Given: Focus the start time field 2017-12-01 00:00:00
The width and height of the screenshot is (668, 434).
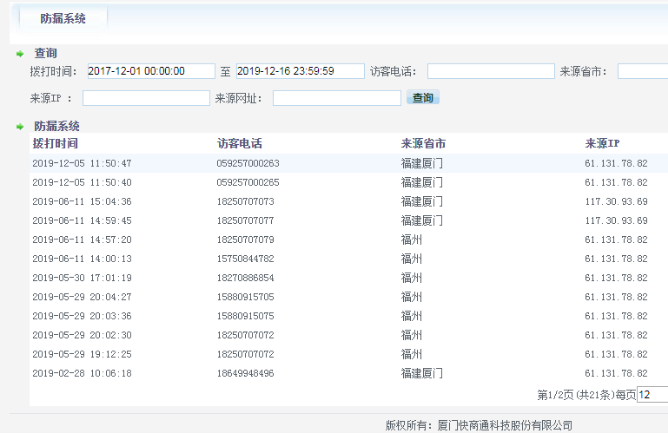Looking at the screenshot, I should coord(150,71).
